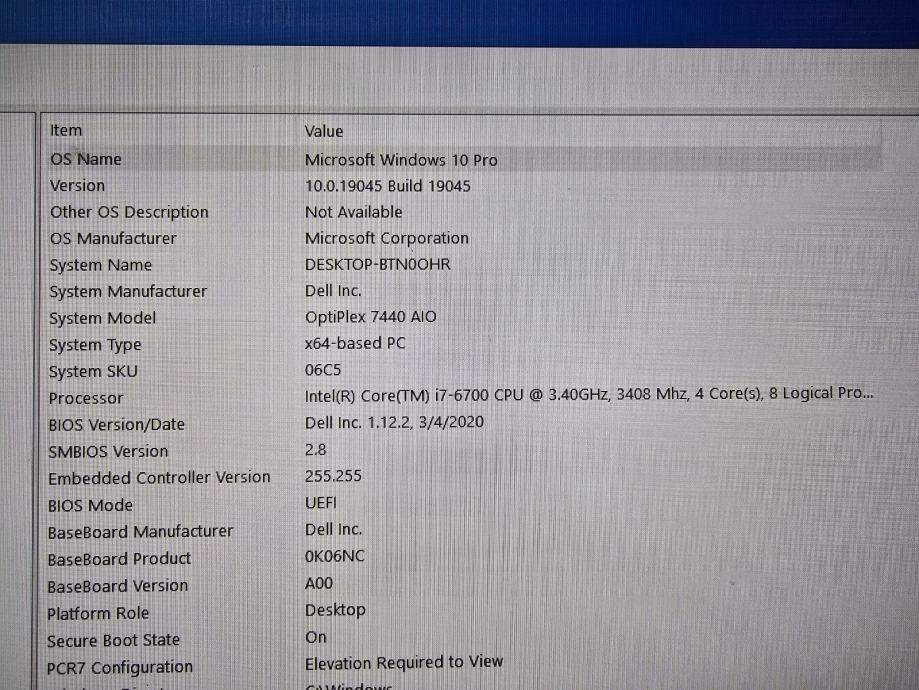Screen dimensions: 919x690
Task: Select the PCR7 Configuration row label
Action: (120, 667)
